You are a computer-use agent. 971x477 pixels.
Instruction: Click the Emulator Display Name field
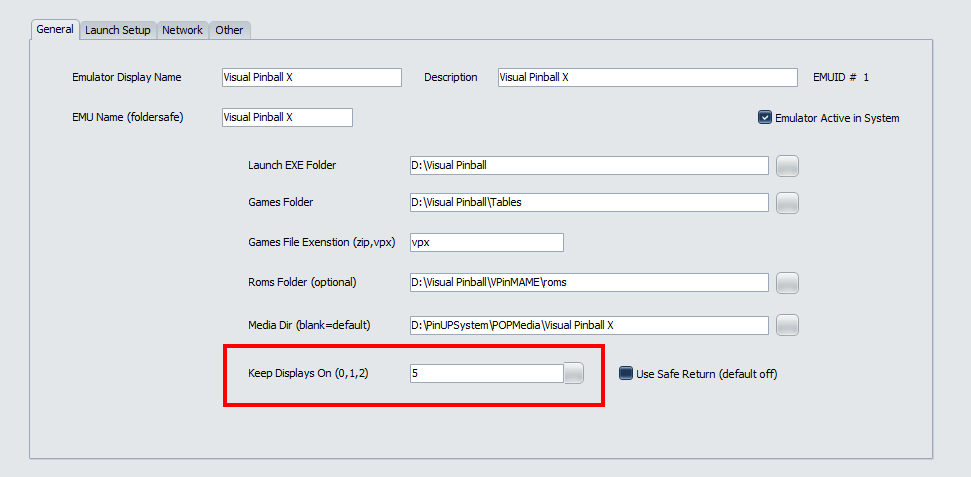coord(311,78)
